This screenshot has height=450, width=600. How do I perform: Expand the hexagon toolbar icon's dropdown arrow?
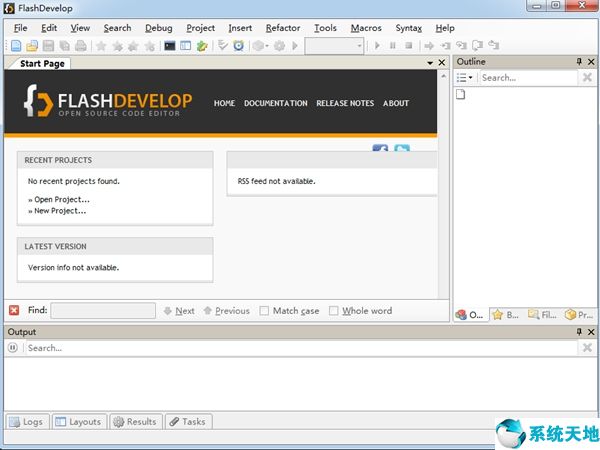point(267,46)
